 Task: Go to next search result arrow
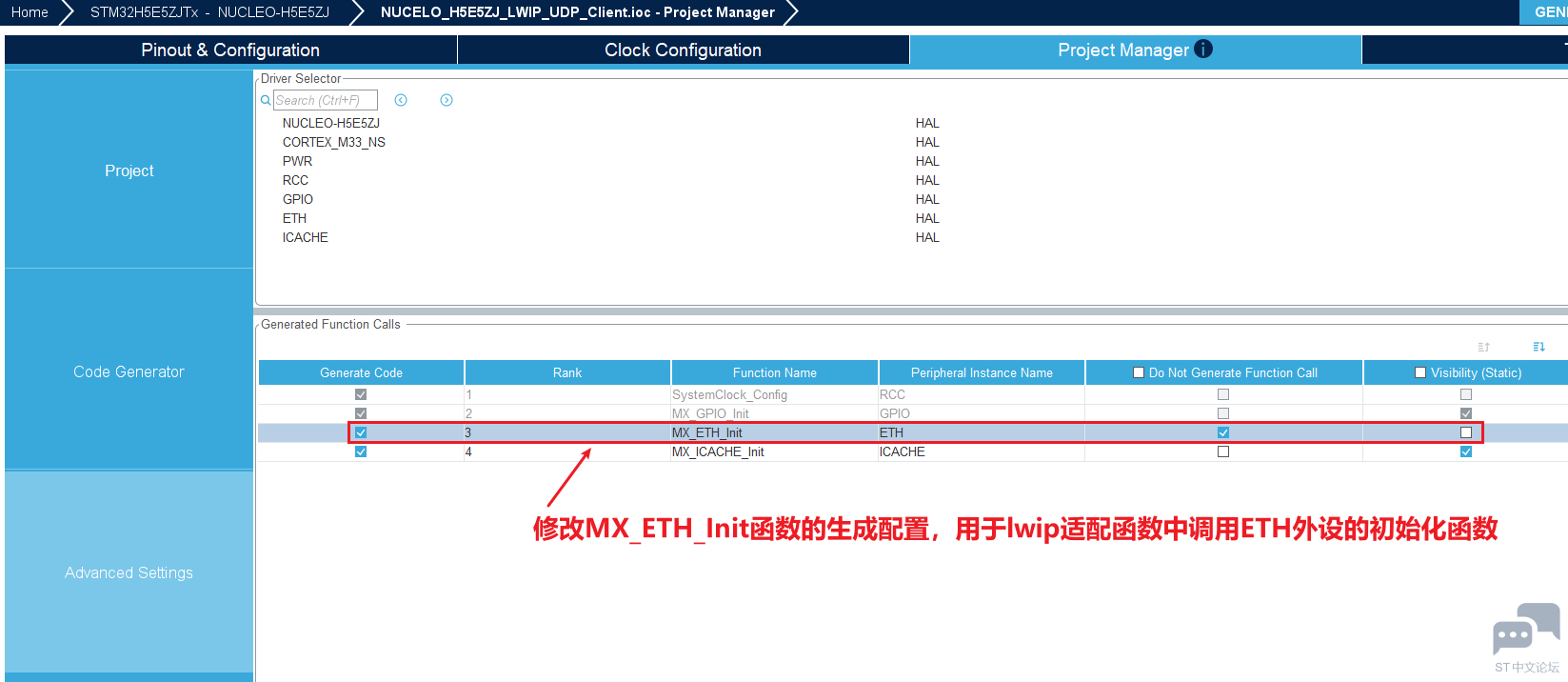click(x=447, y=100)
